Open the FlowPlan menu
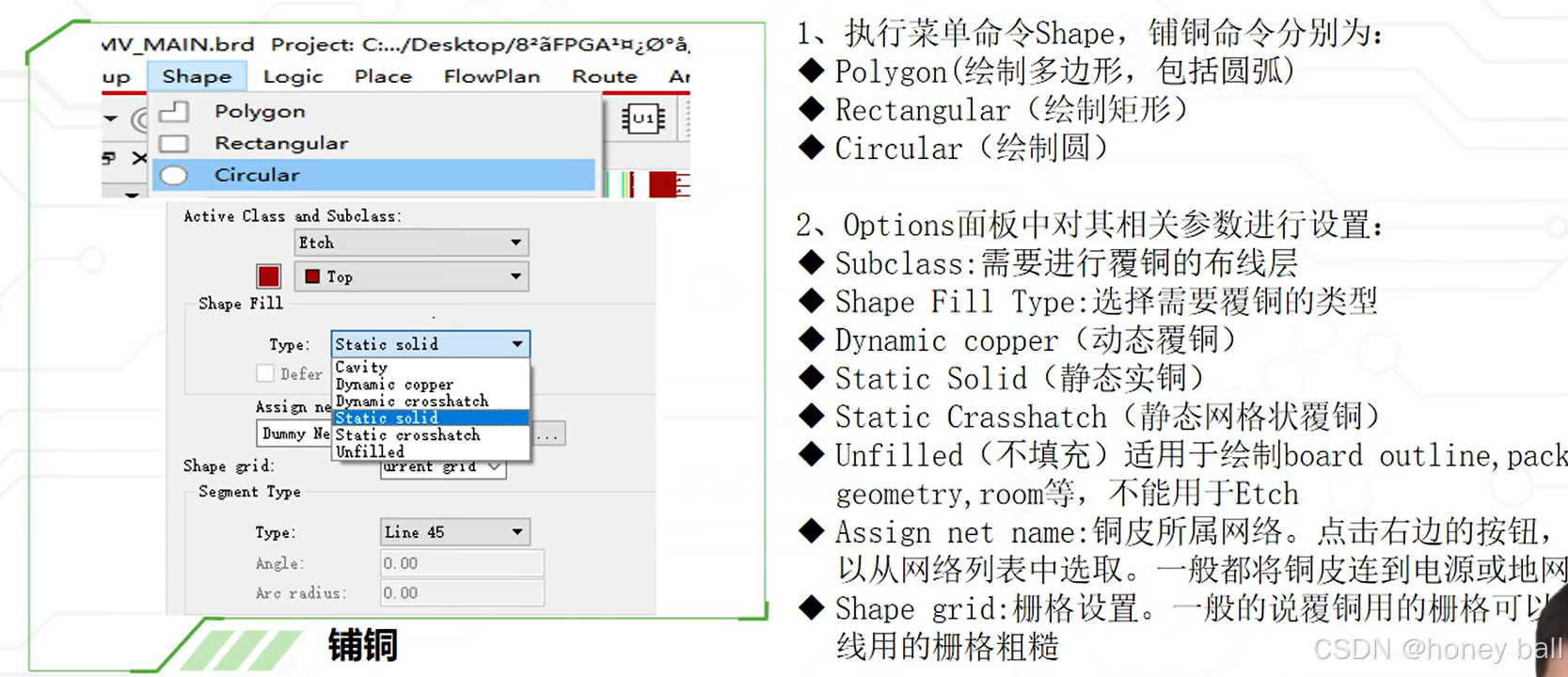This screenshot has height=677, width=1568. click(492, 76)
